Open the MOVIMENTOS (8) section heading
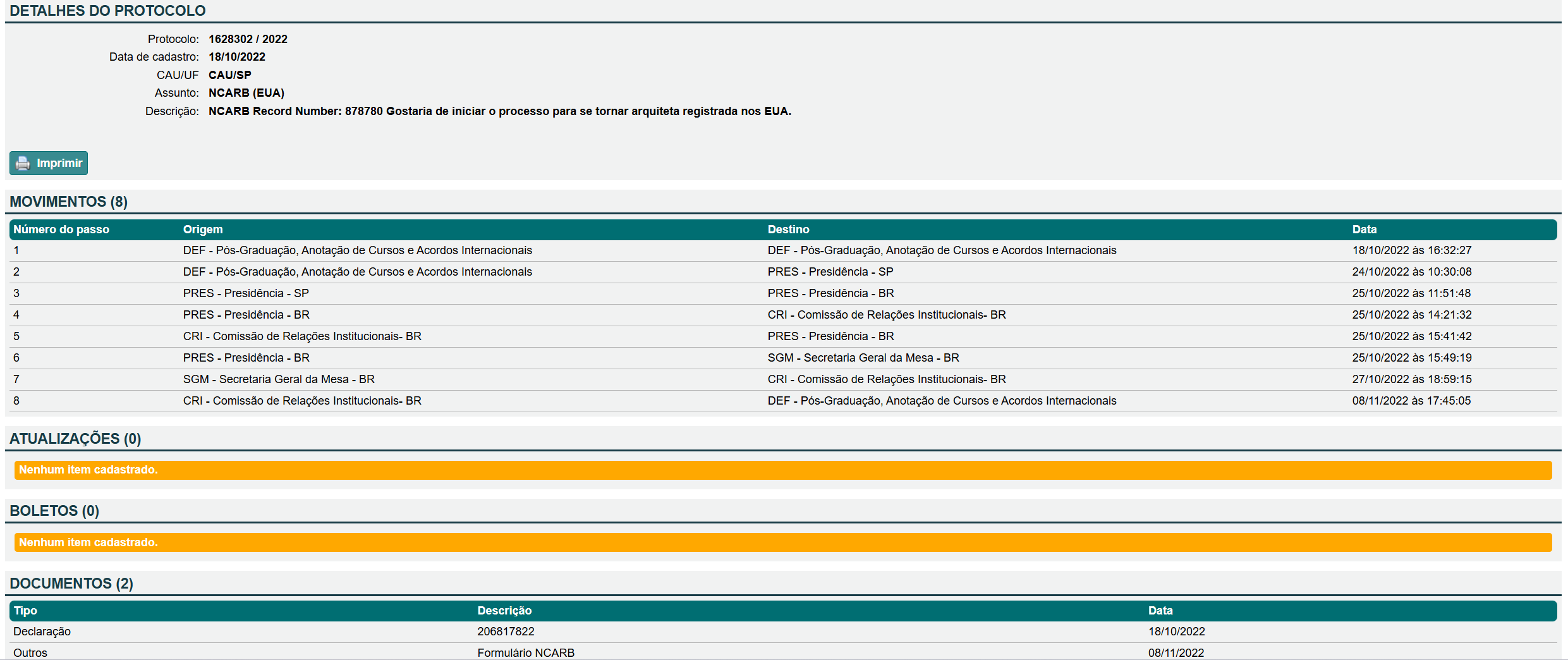 pos(68,202)
